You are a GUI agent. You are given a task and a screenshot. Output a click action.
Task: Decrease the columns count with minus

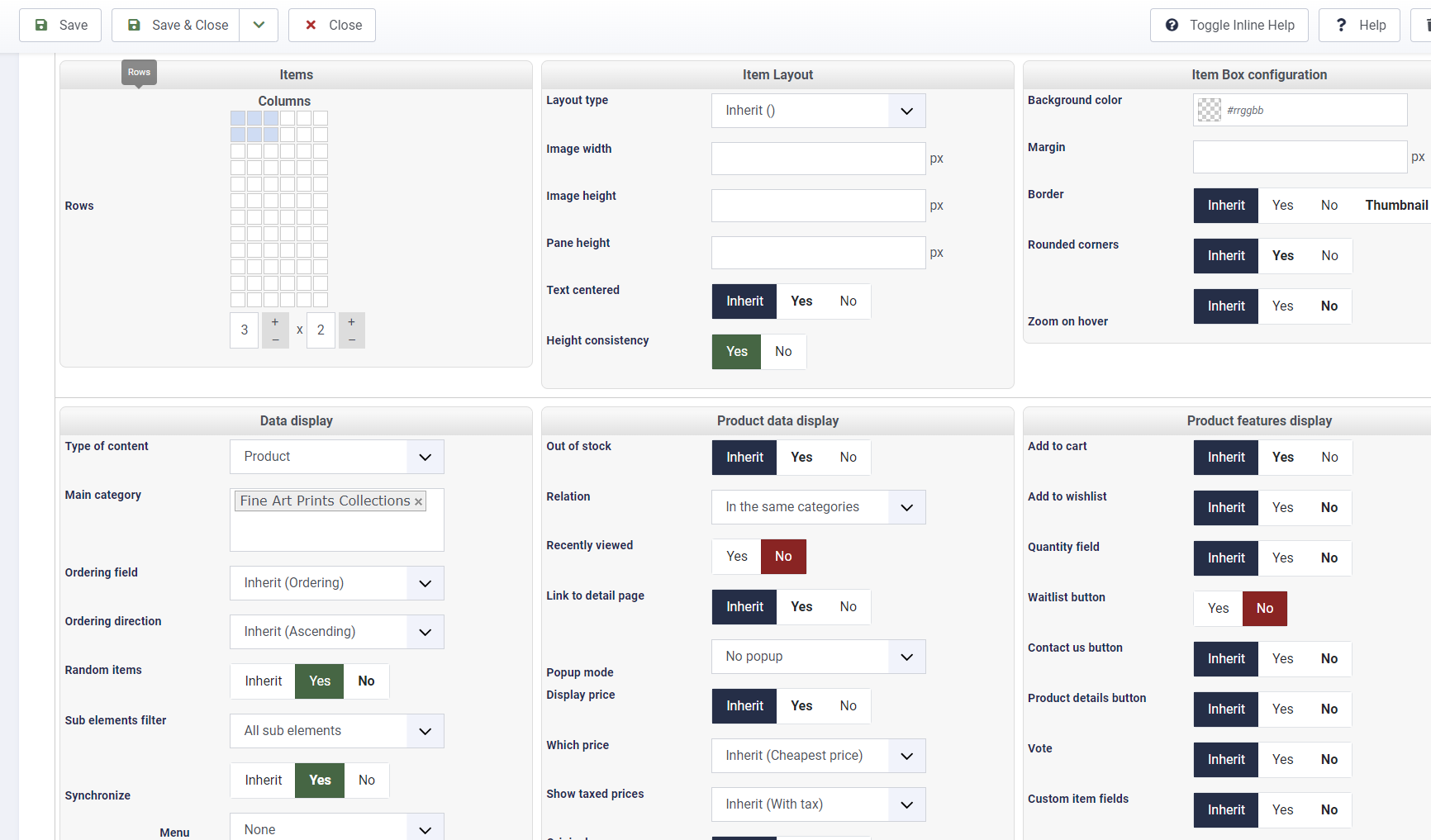[275, 339]
